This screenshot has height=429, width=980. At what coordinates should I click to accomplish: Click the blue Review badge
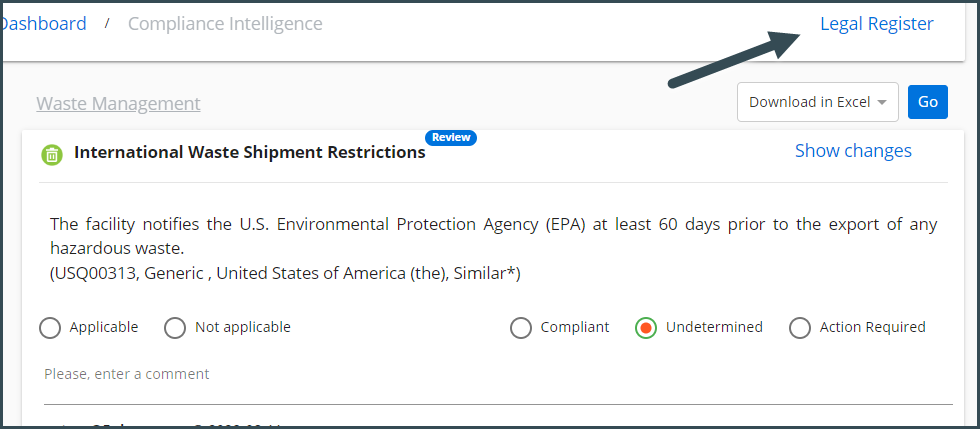coord(451,138)
